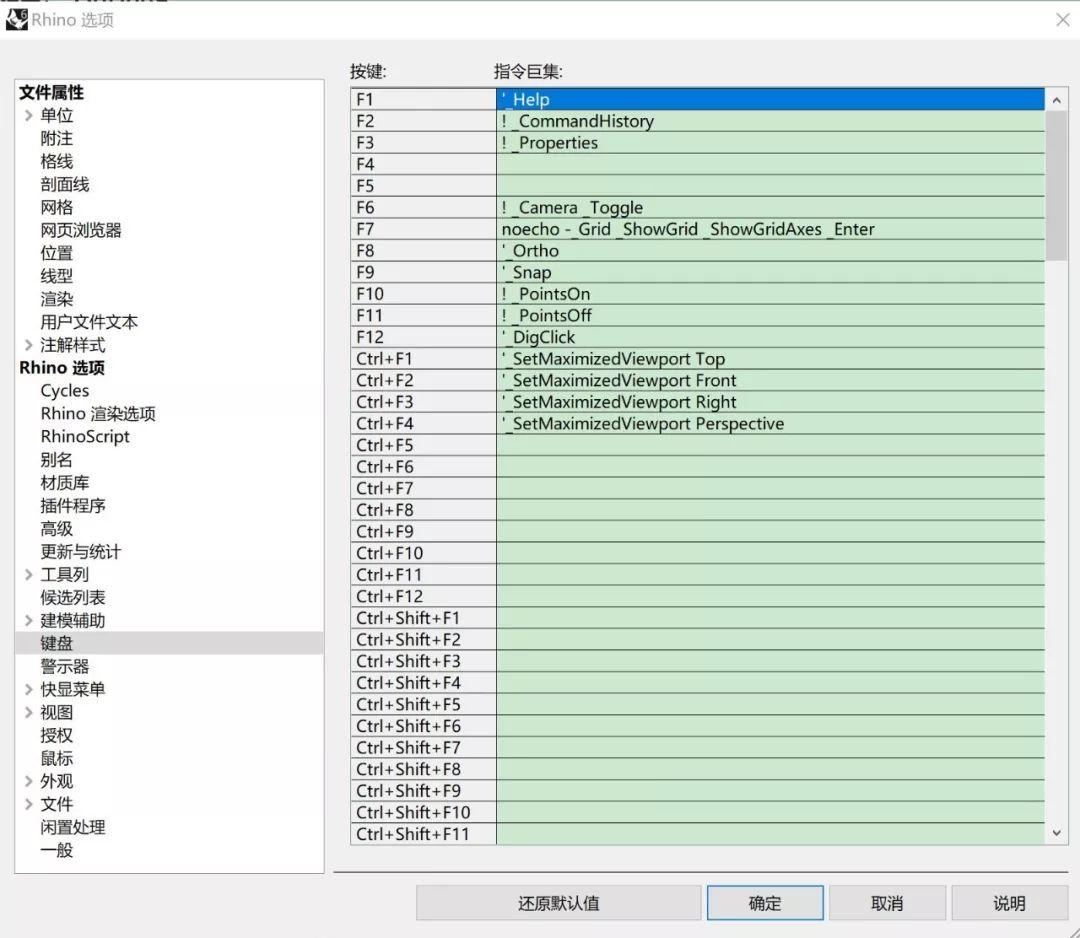The height and width of the screenshot is (938, 1080).
Task: Select 附注 in options tree
Action: [56, 138]
